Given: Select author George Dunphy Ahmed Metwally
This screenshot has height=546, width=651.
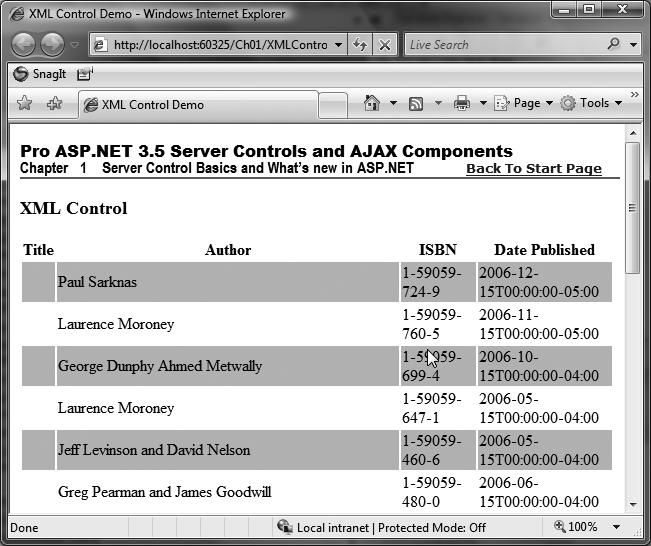Looking at the screenshot, I should (228, 366).
